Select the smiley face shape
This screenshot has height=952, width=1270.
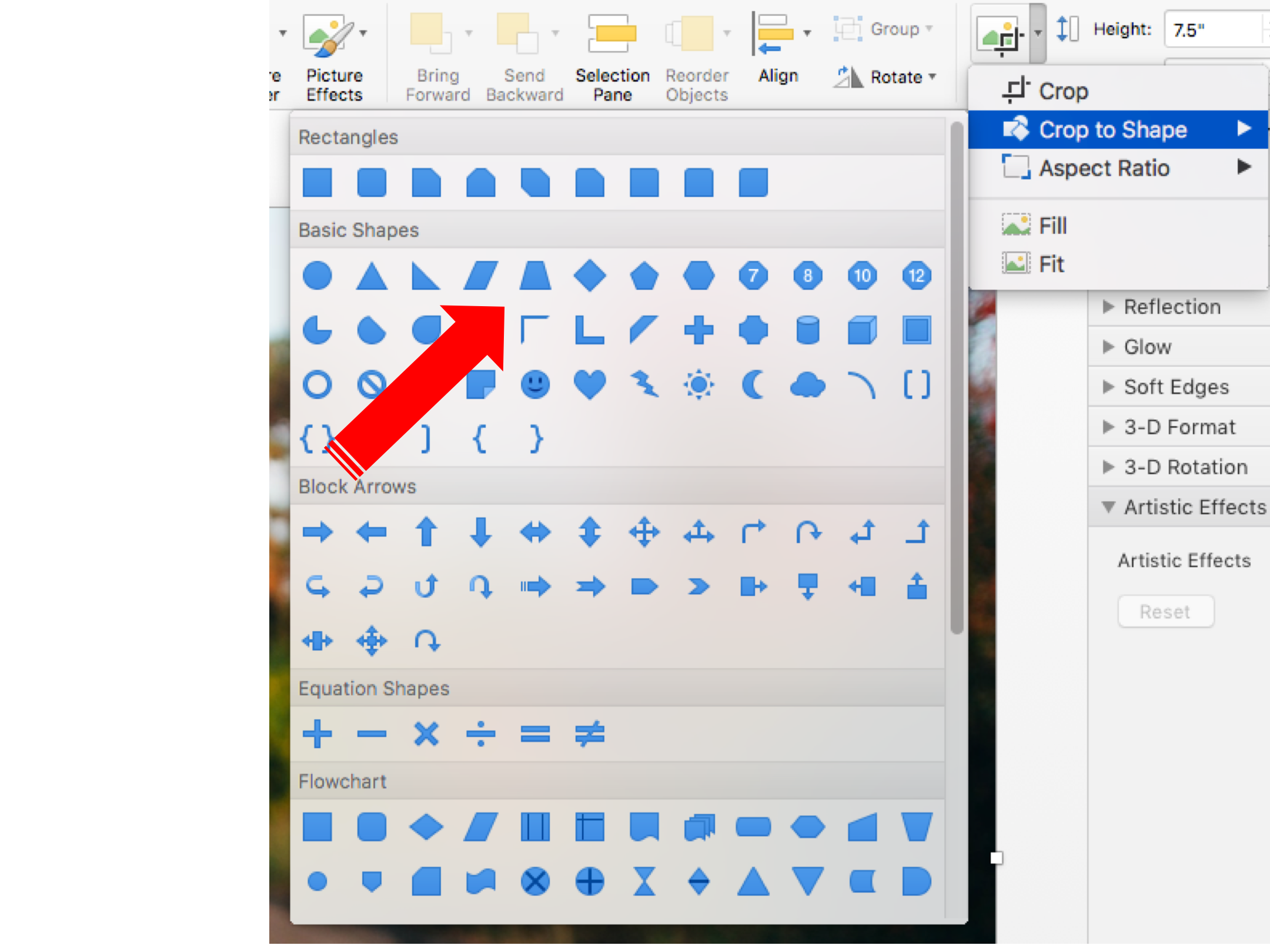[536, 385]
